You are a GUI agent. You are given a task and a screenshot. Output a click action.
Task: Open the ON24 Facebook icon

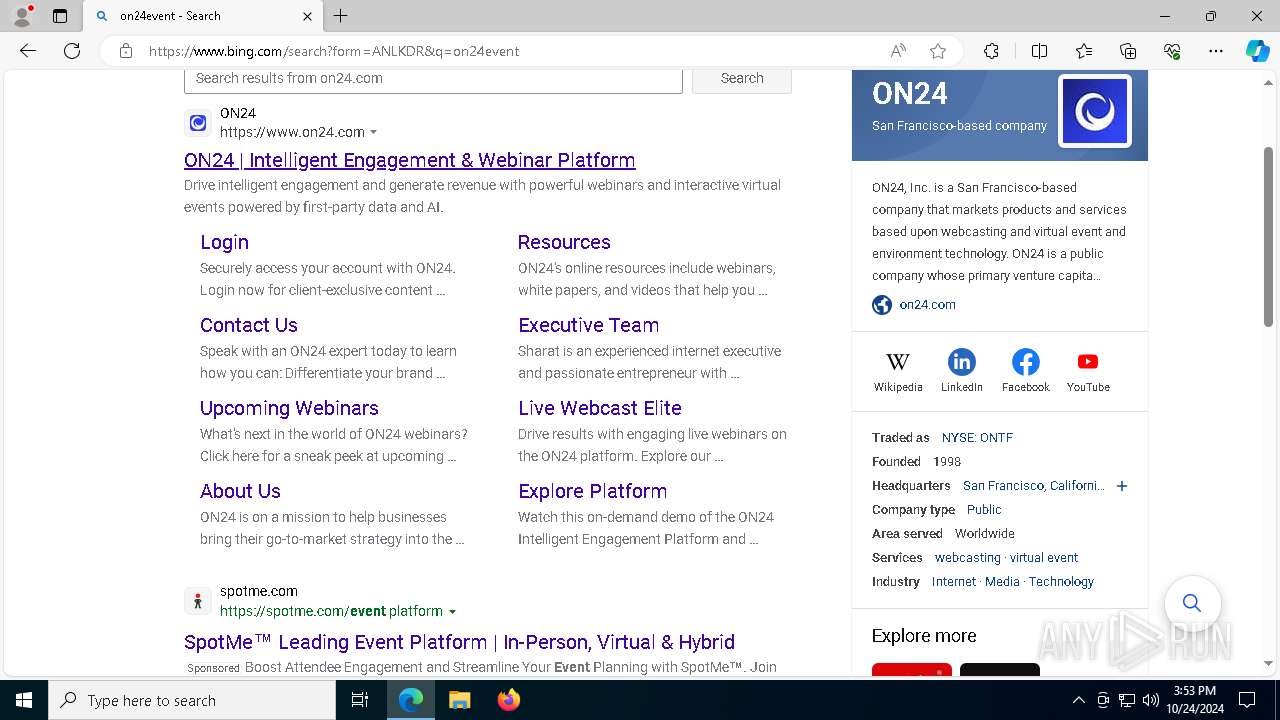pyautogui.click(x=1026, y=362)
